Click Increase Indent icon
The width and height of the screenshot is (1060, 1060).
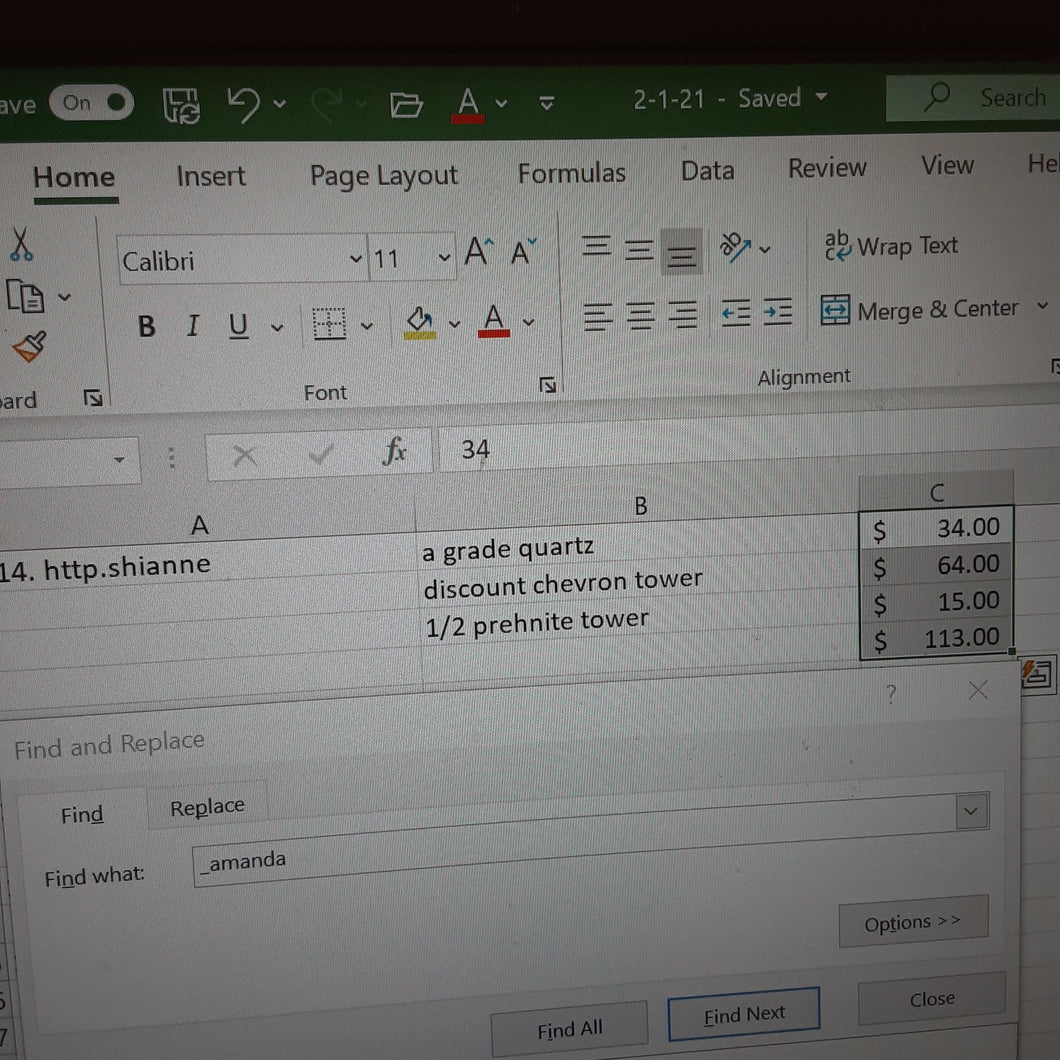coord(777,311)
